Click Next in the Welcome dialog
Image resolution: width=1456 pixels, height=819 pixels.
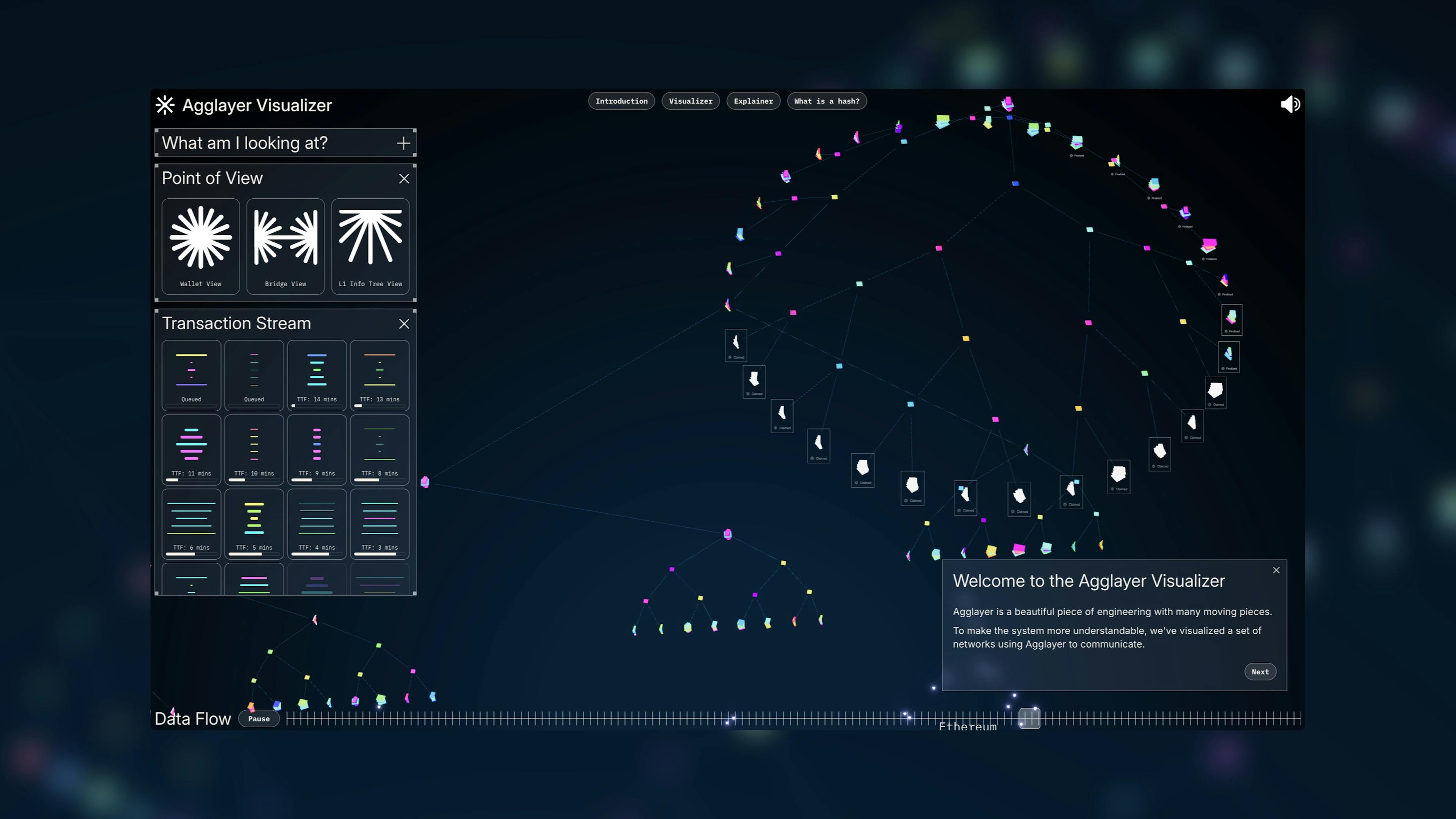pyautogui.click(x=1260, y=672)
